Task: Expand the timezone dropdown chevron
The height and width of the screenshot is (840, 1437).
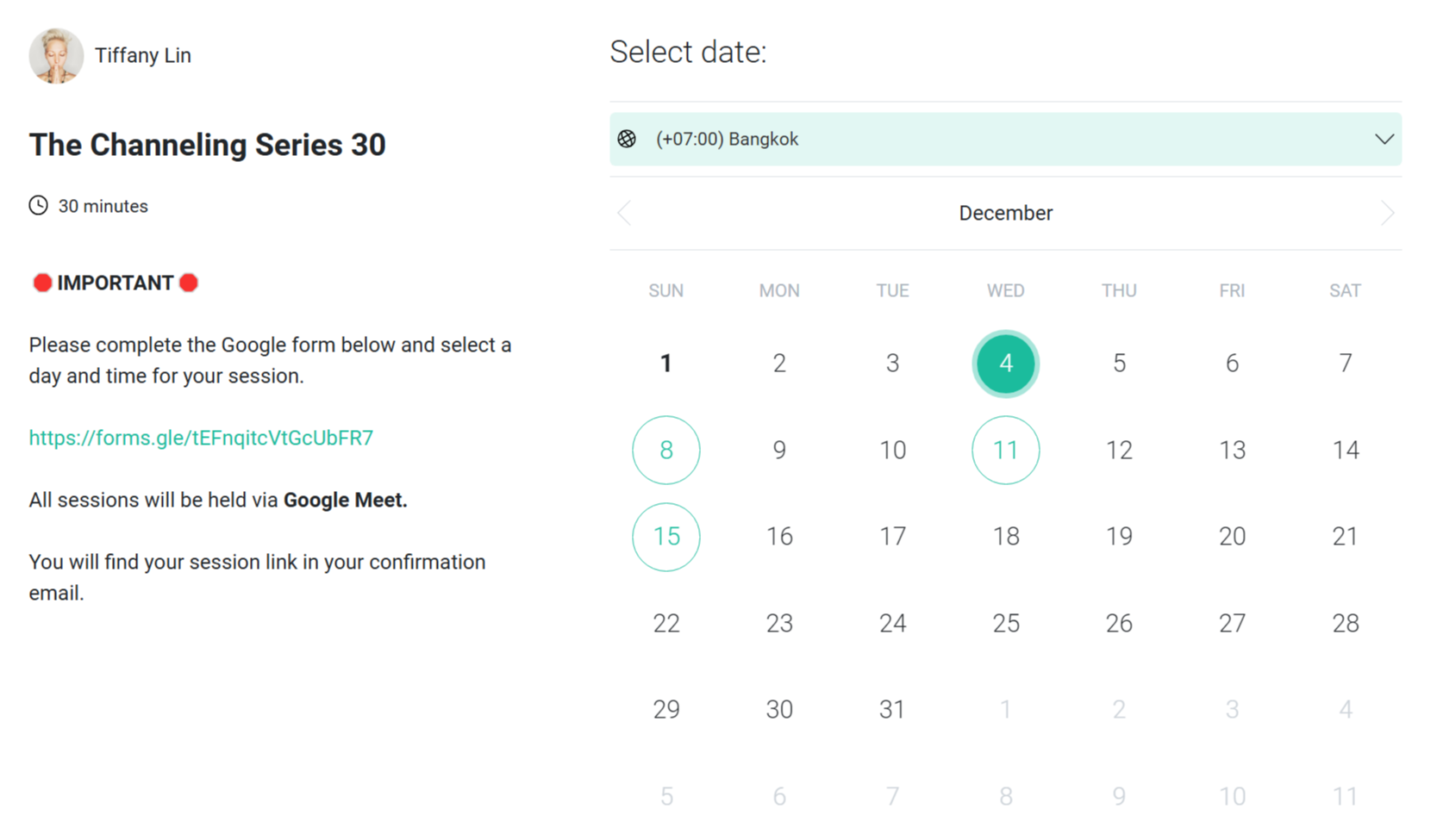Action: pyautogui.click(x=1384, y=139)
